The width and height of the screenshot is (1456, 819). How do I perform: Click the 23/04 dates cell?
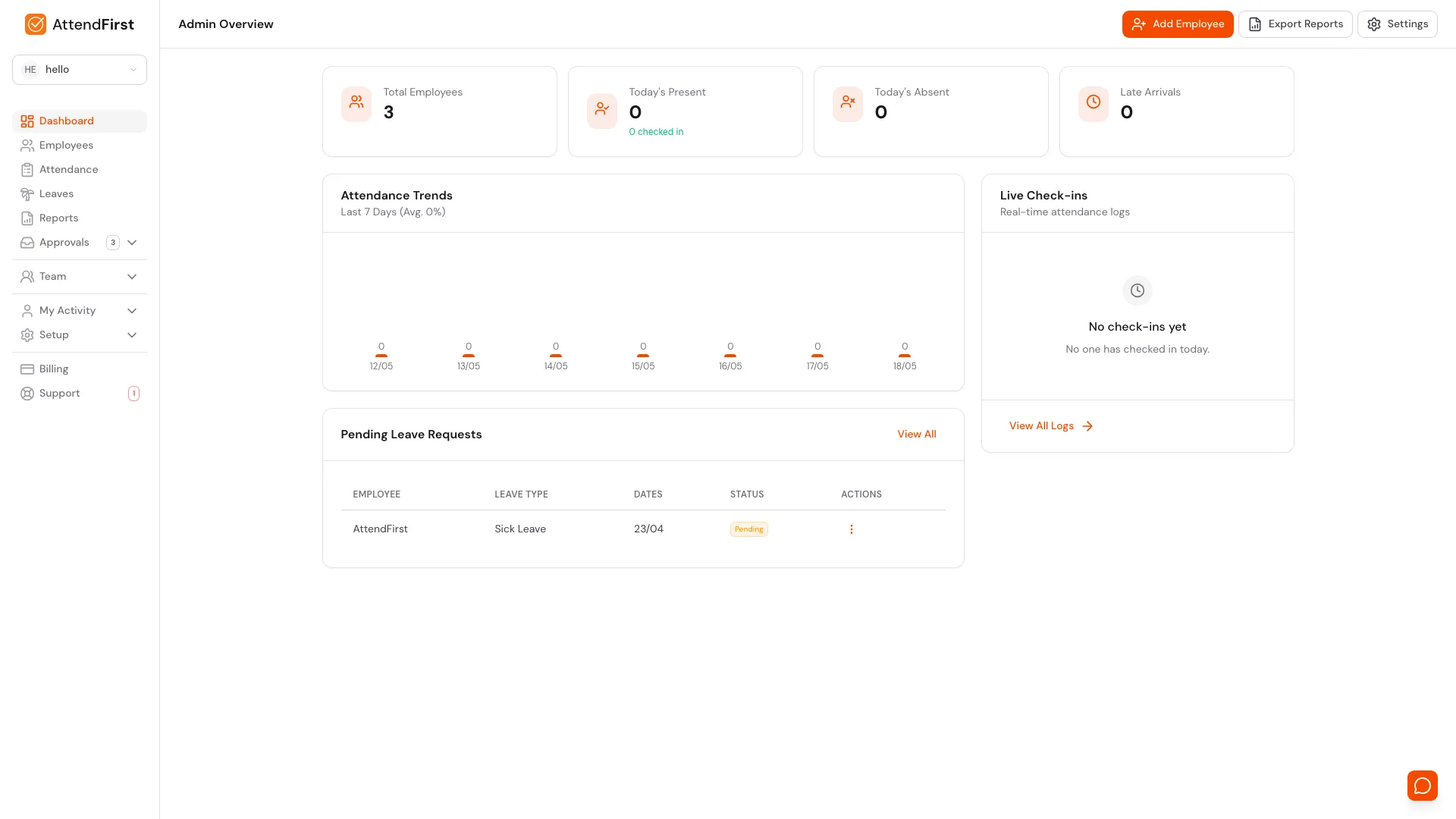648,529
